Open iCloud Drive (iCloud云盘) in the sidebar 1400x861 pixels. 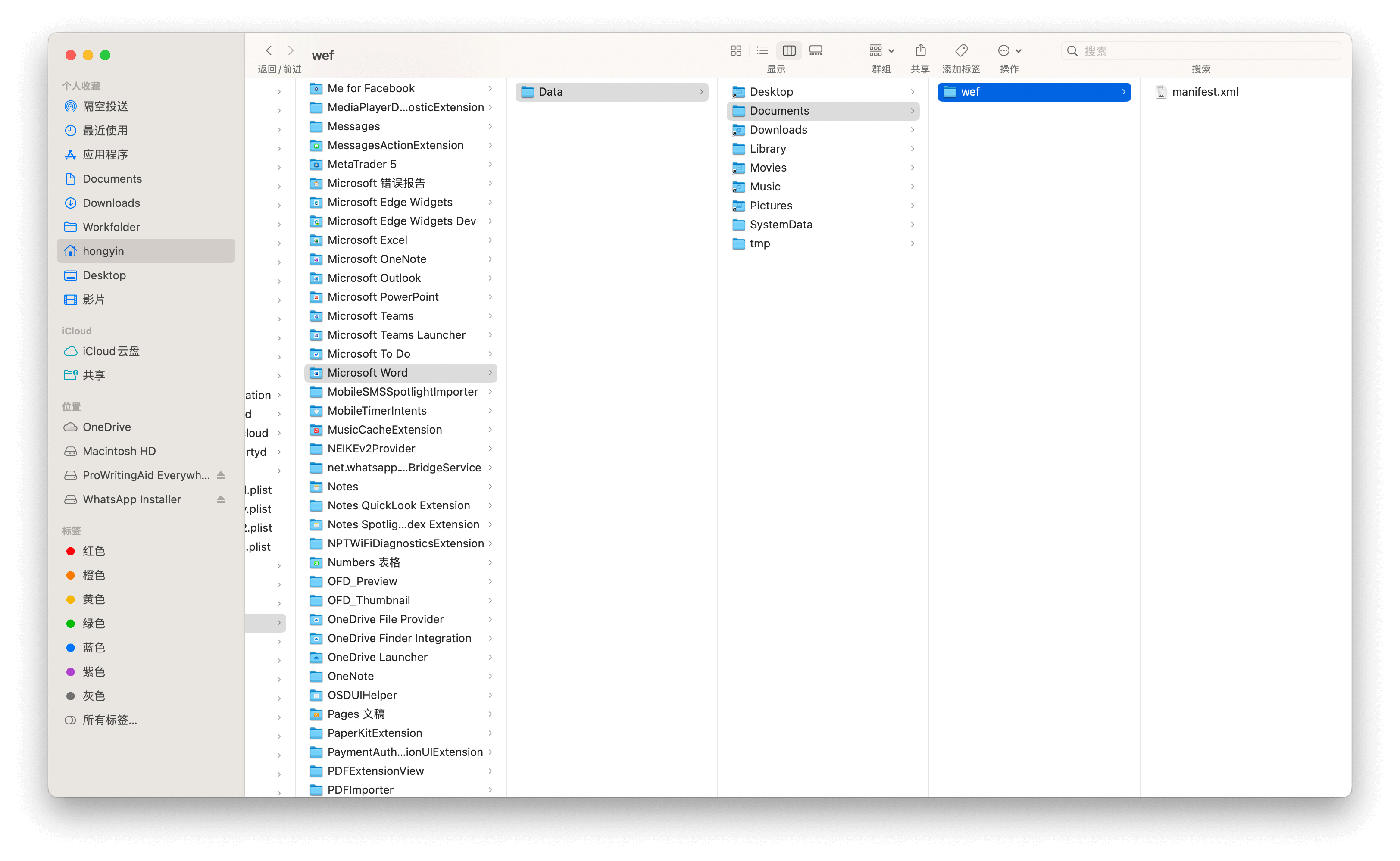pos(146,351)
